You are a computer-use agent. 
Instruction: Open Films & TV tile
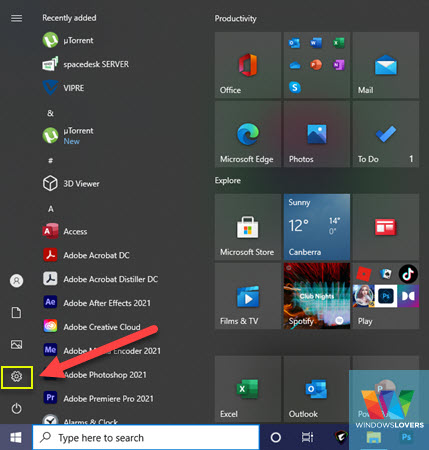tap(248, 296)
